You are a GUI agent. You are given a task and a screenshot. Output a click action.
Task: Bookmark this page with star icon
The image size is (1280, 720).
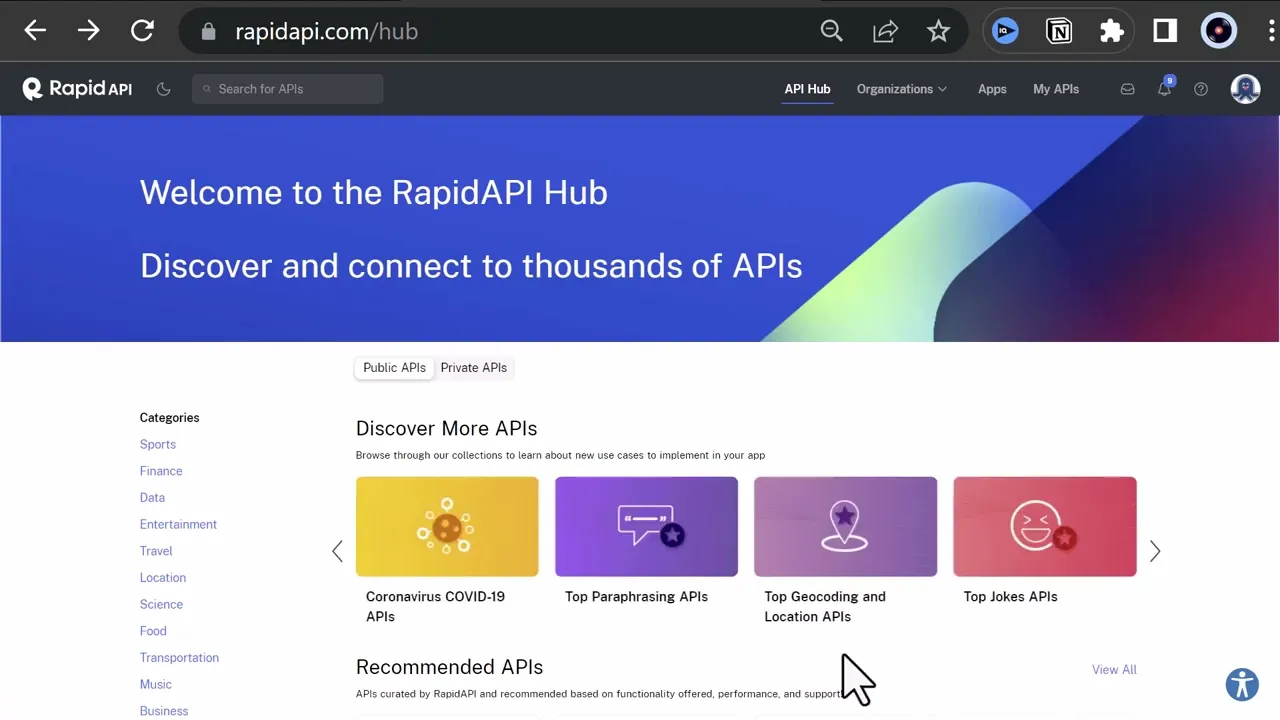938,31
